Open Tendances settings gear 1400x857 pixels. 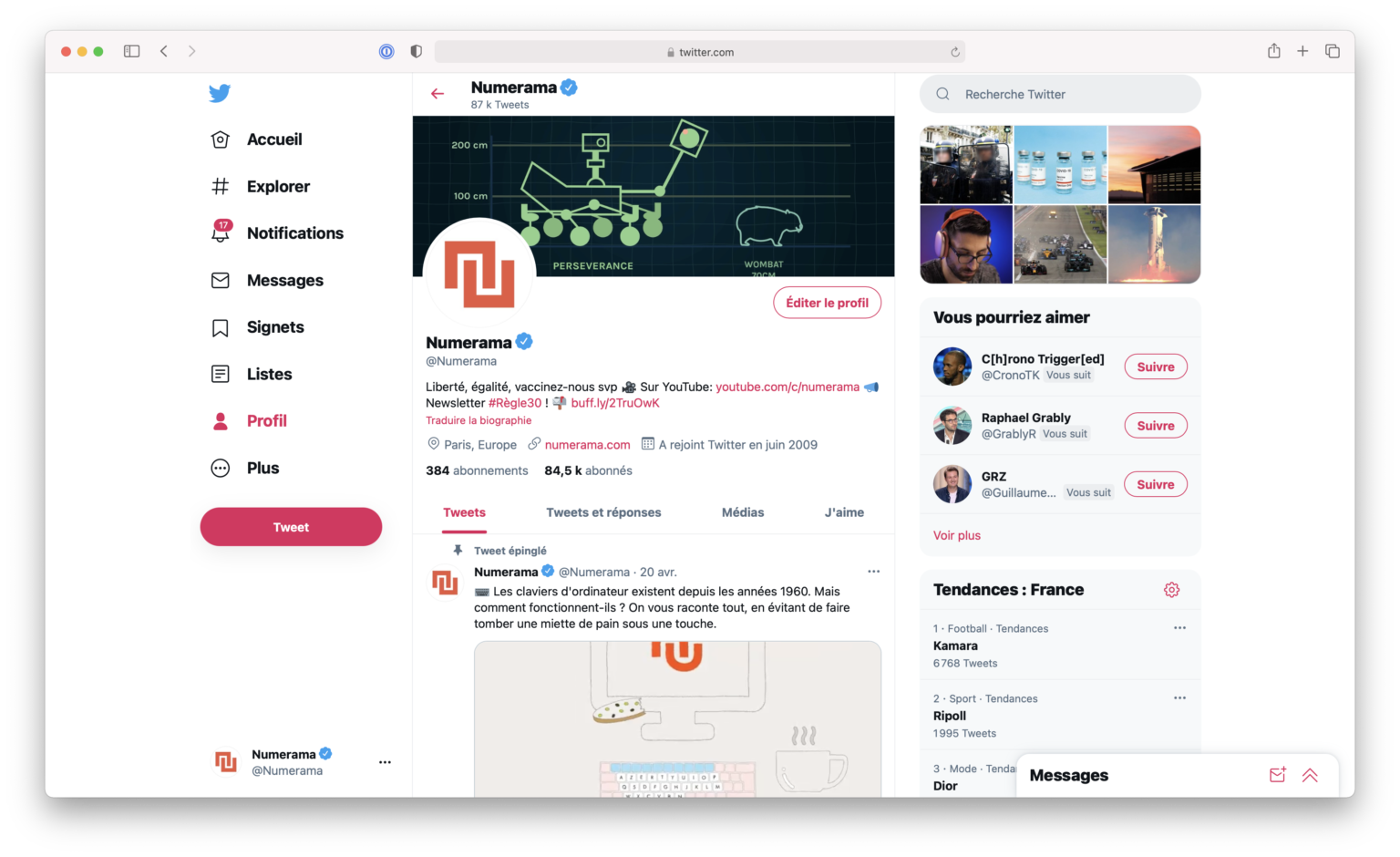[1171, 589]
